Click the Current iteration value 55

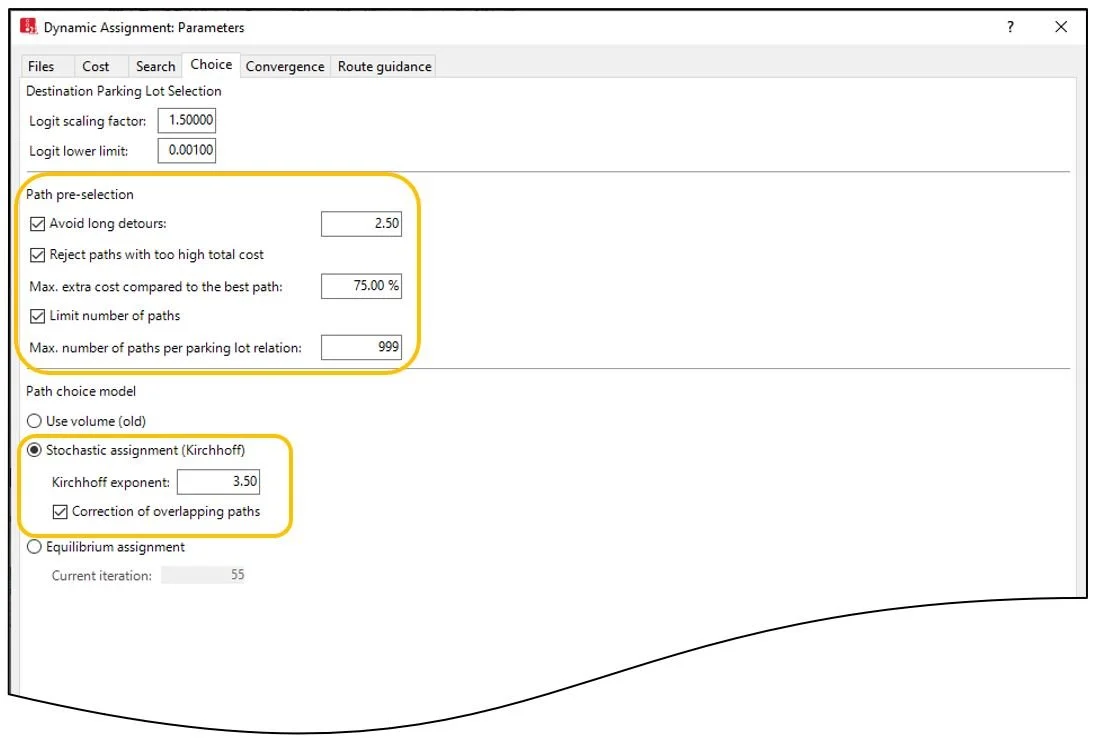[x=203, y=575]
